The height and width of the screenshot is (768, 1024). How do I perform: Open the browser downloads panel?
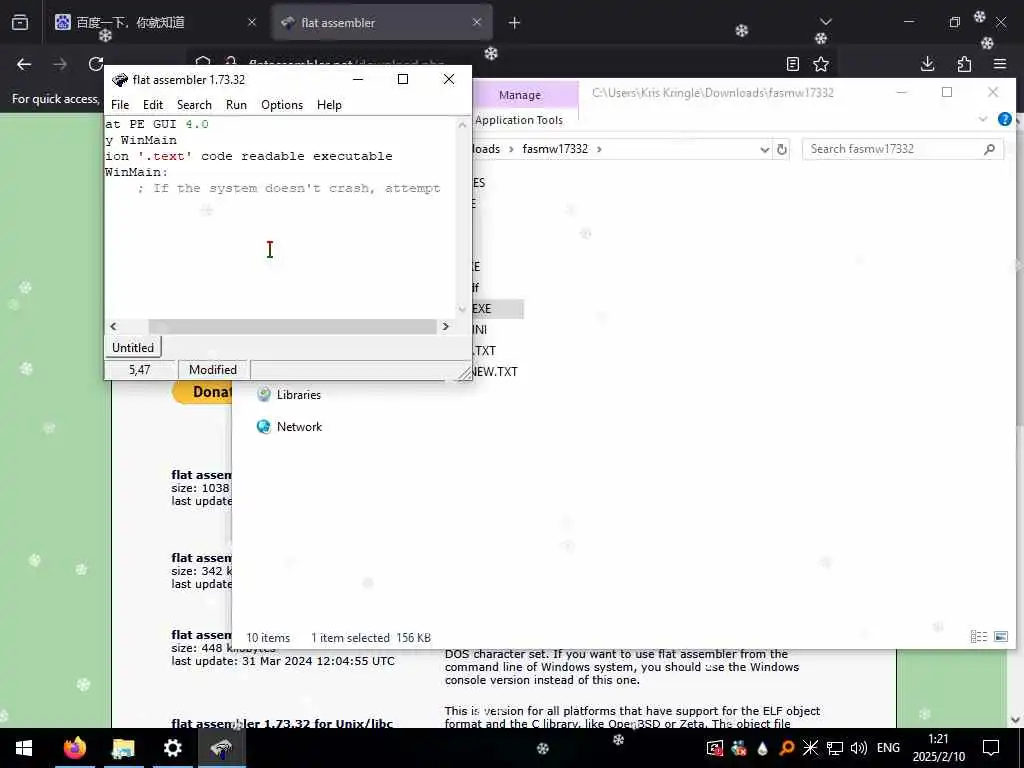[927, 64]
